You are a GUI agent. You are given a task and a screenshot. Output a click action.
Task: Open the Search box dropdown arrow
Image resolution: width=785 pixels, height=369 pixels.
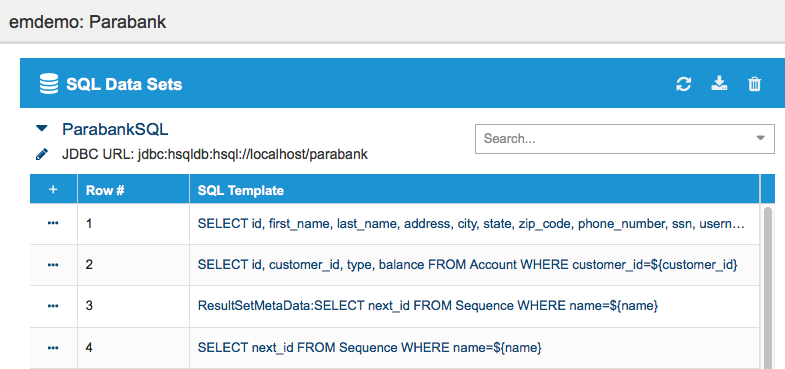761,138
